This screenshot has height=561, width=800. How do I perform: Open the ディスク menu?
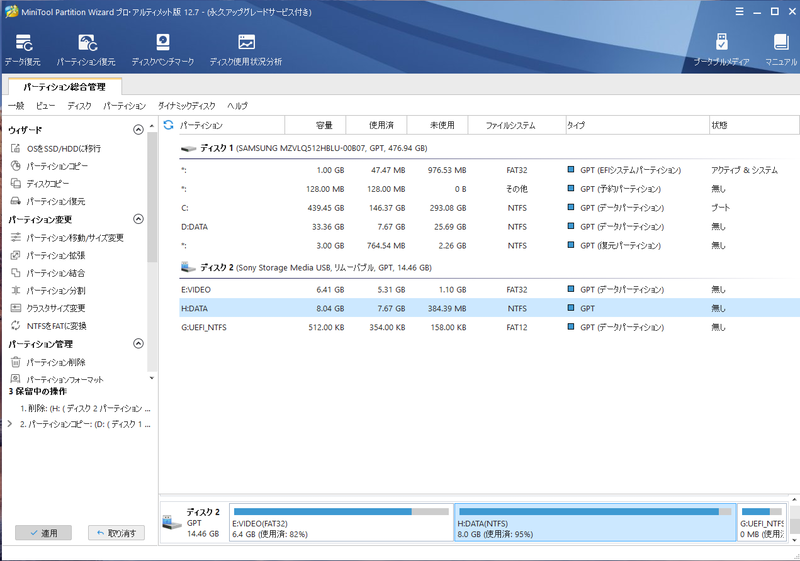[x=80, y=106]
